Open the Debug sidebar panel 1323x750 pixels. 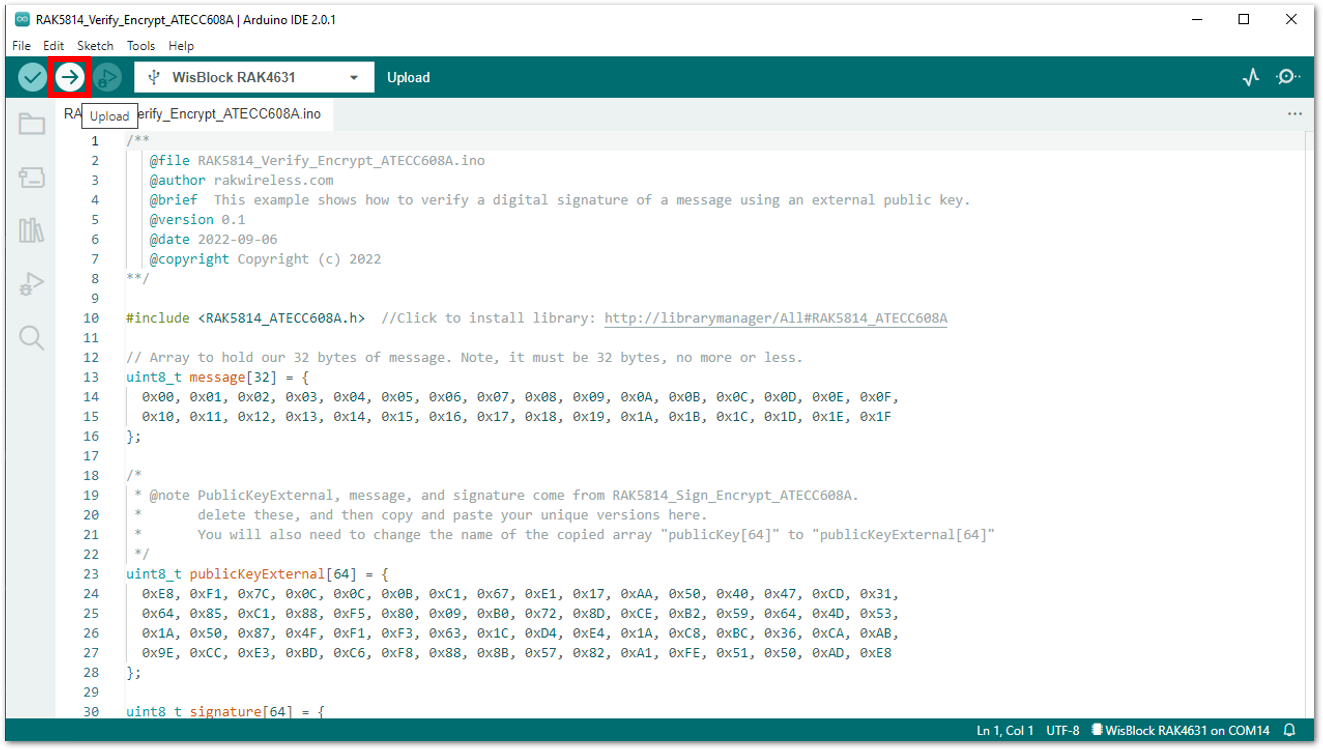point(32,285)
